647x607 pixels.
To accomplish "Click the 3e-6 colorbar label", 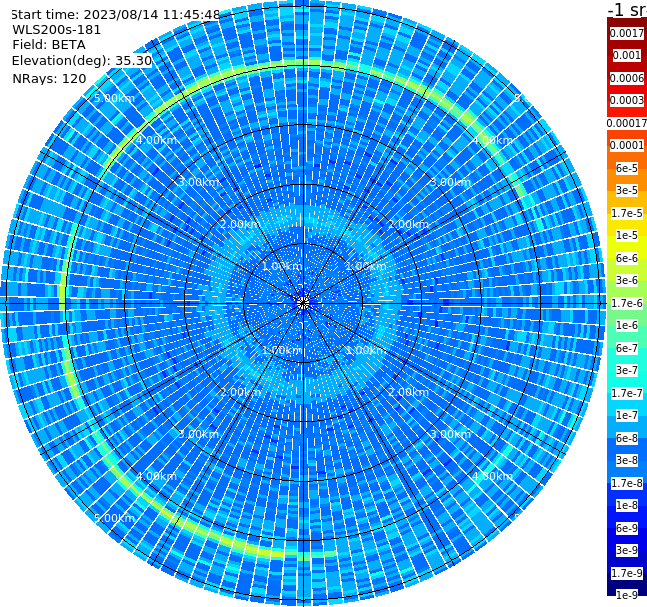I will [x=627, y=280].
